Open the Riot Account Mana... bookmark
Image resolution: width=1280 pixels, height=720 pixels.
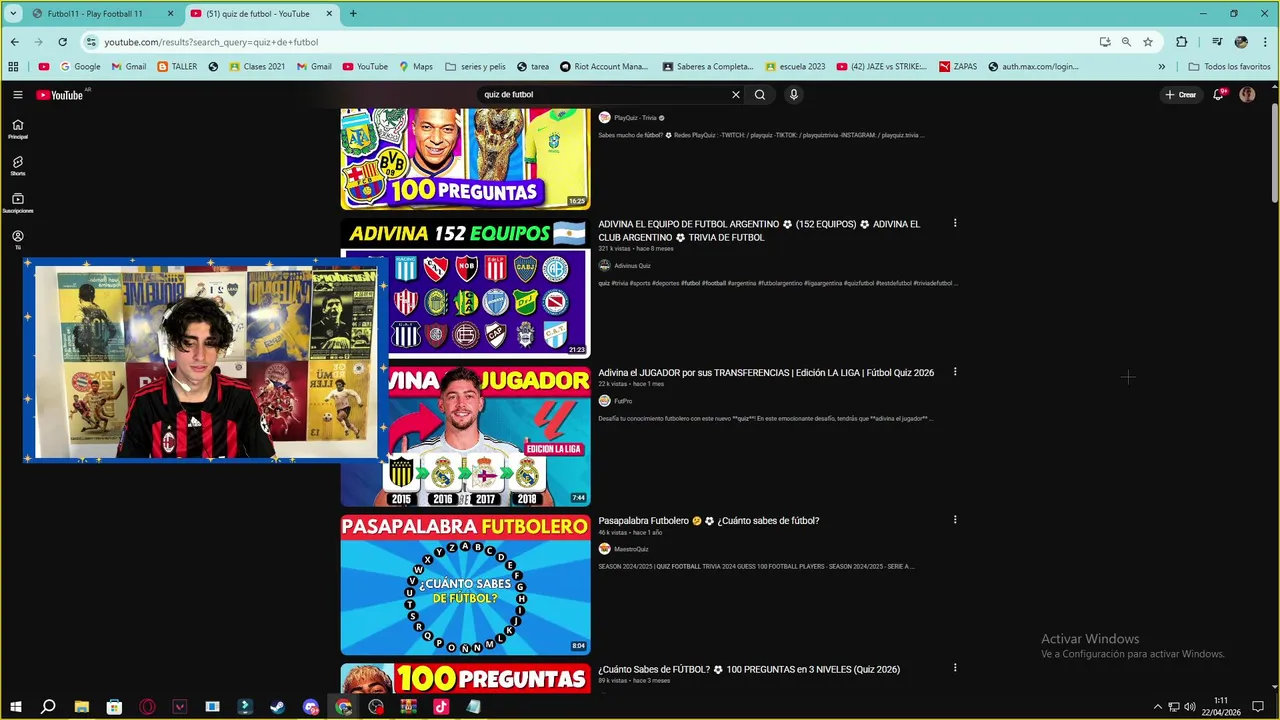604,67
